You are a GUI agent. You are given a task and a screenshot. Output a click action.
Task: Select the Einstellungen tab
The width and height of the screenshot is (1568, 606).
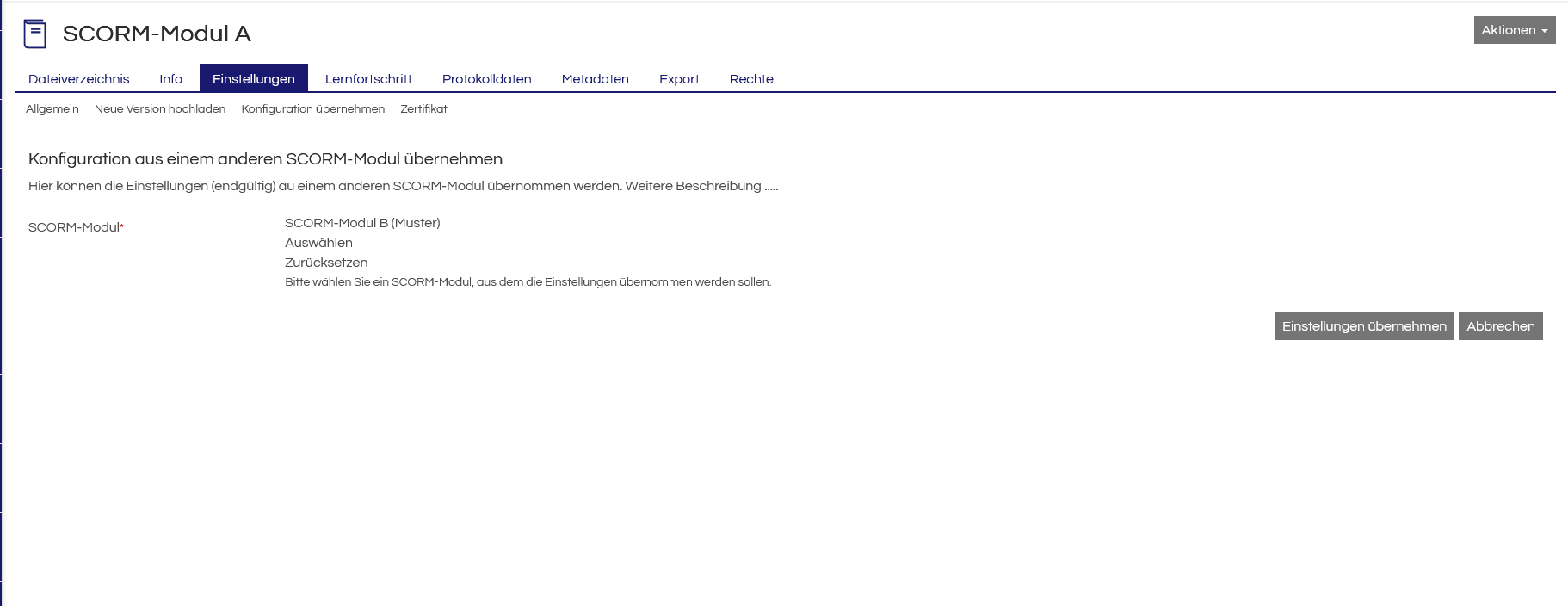point(254,78)
